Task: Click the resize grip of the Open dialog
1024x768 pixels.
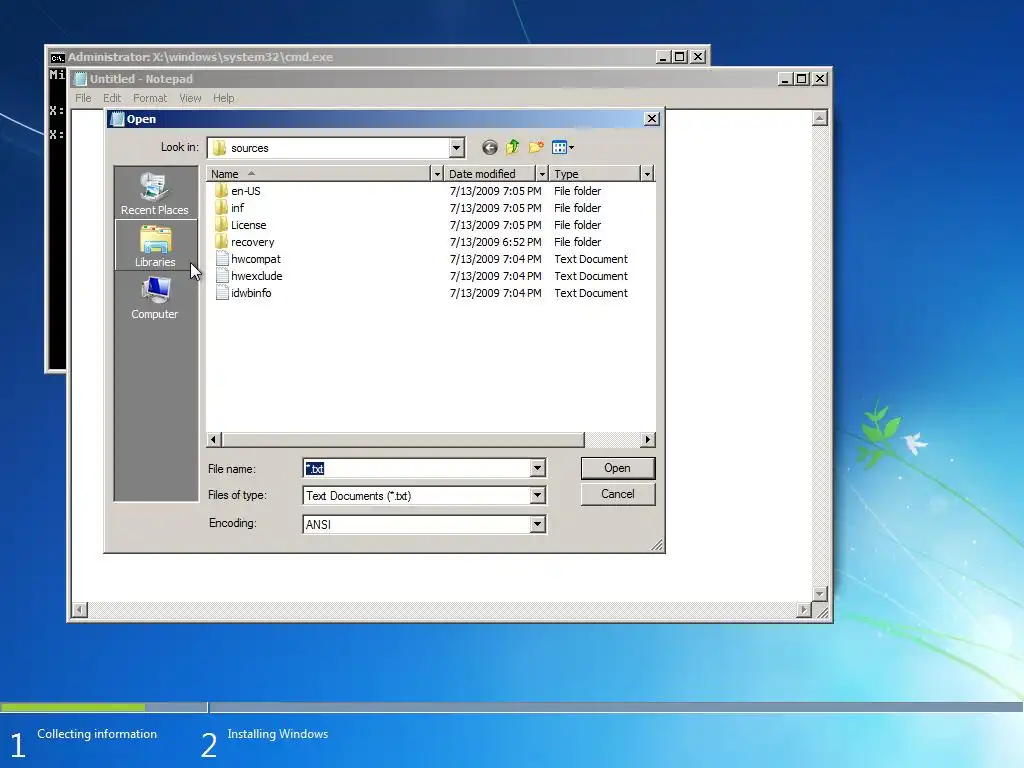Action: pyautogui.click(x=657, y=545)
